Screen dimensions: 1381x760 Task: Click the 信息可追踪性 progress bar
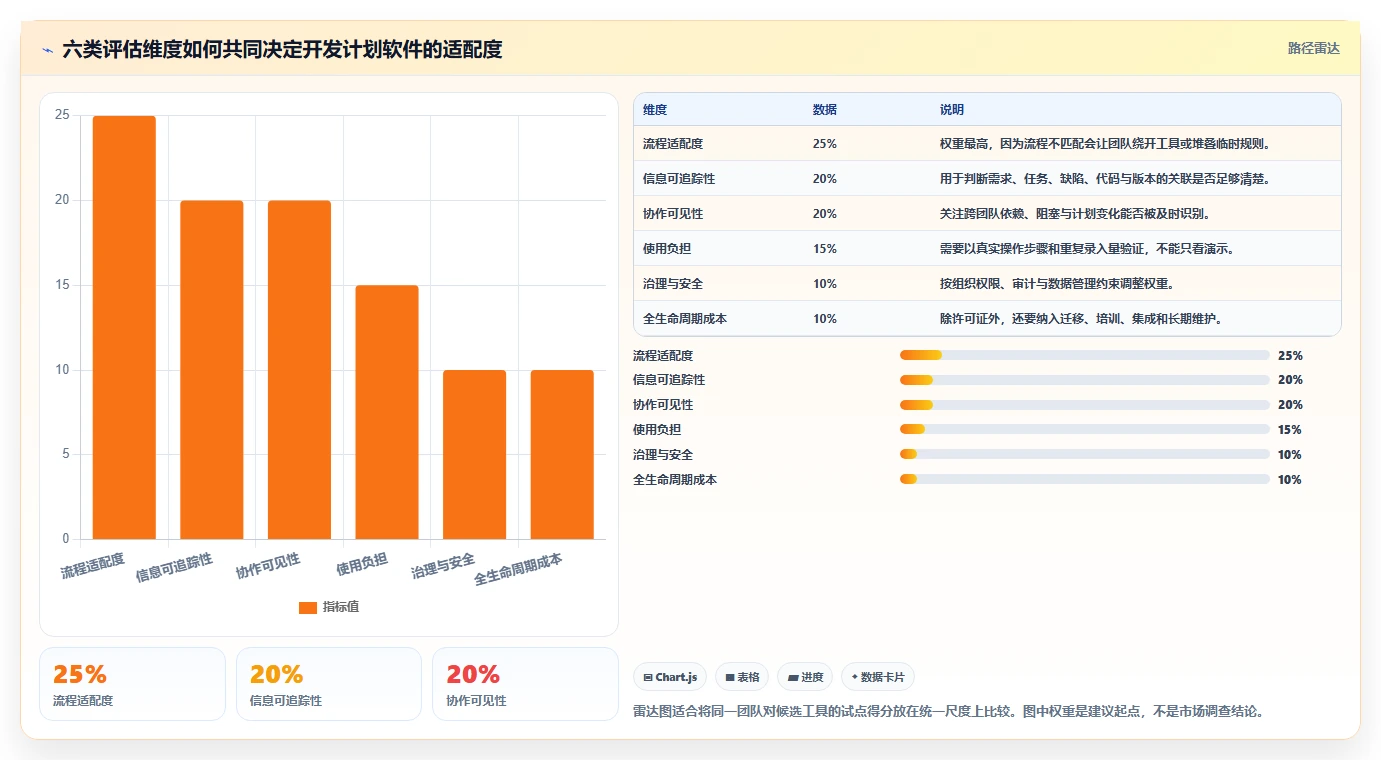(x=1085, y=380)
